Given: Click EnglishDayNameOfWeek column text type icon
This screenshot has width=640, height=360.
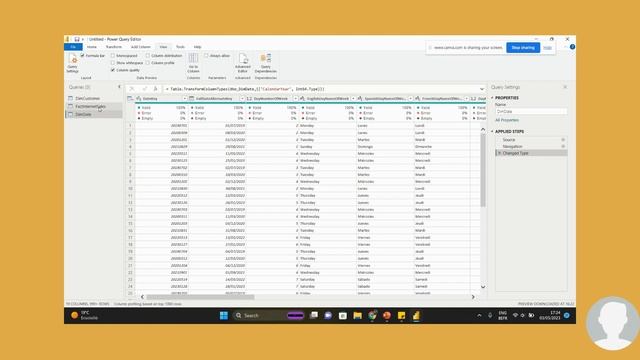Looking at the screenshot, I should (302, 98).
